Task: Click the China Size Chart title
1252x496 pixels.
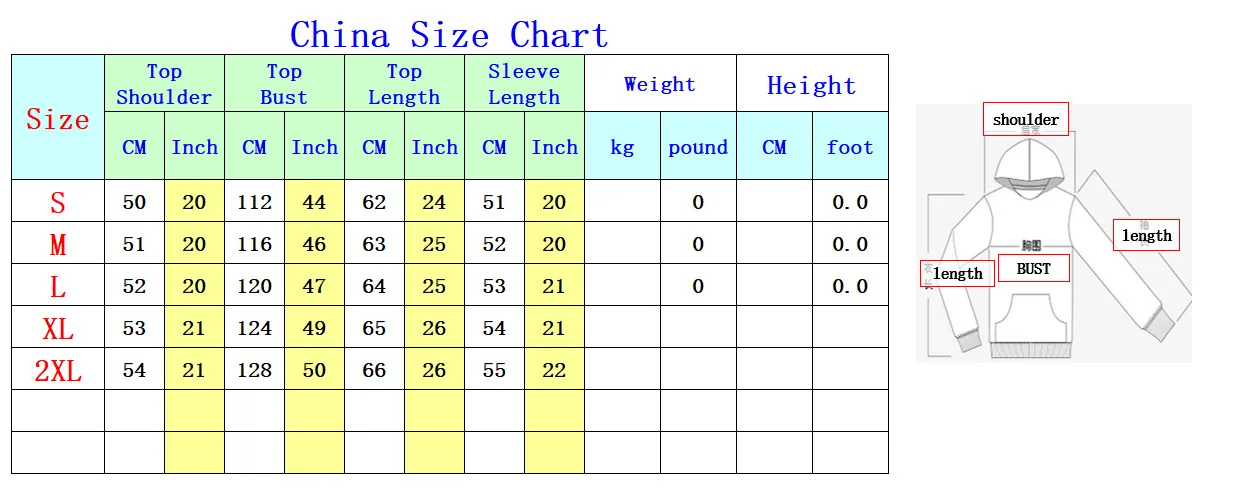Action: [449, 35]
